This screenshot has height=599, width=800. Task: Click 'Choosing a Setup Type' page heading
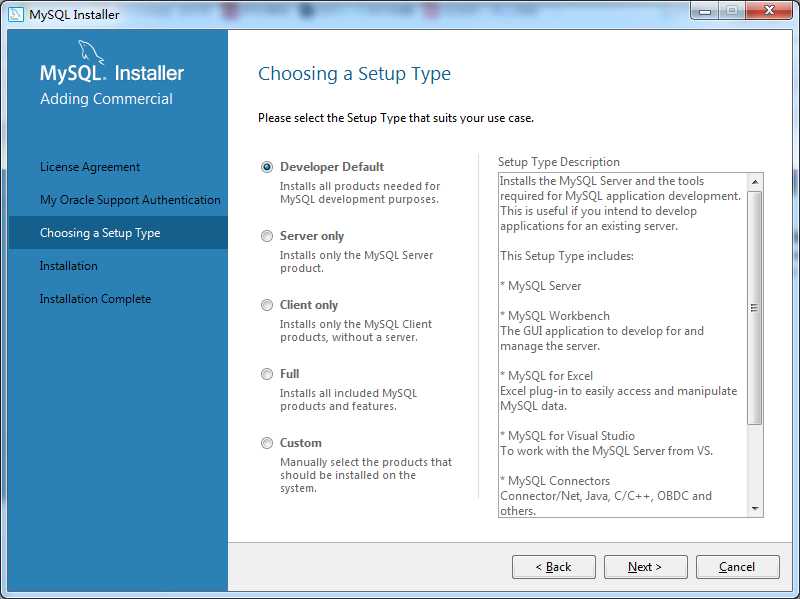coord(354,74)
